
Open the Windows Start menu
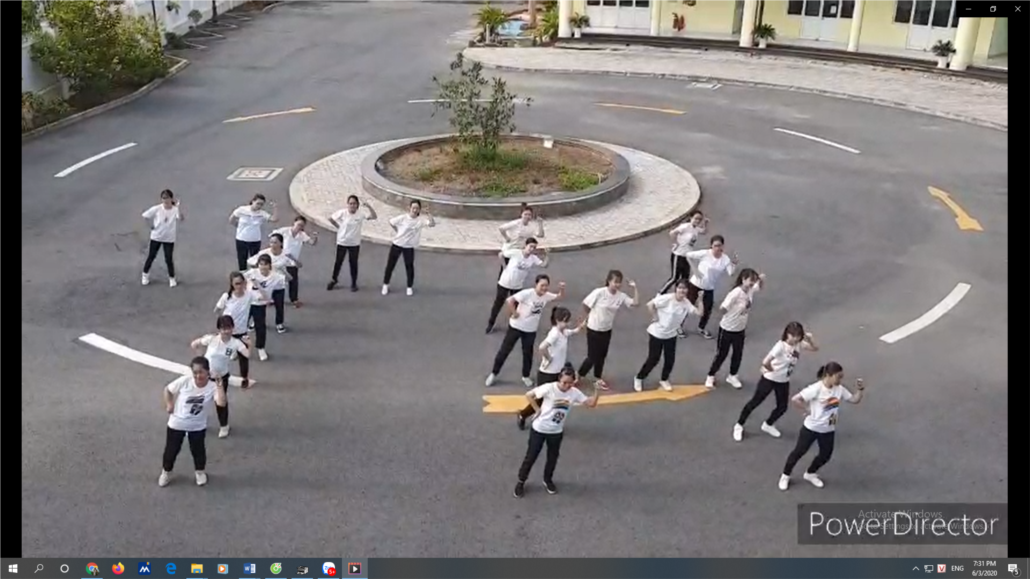point(12,568)
